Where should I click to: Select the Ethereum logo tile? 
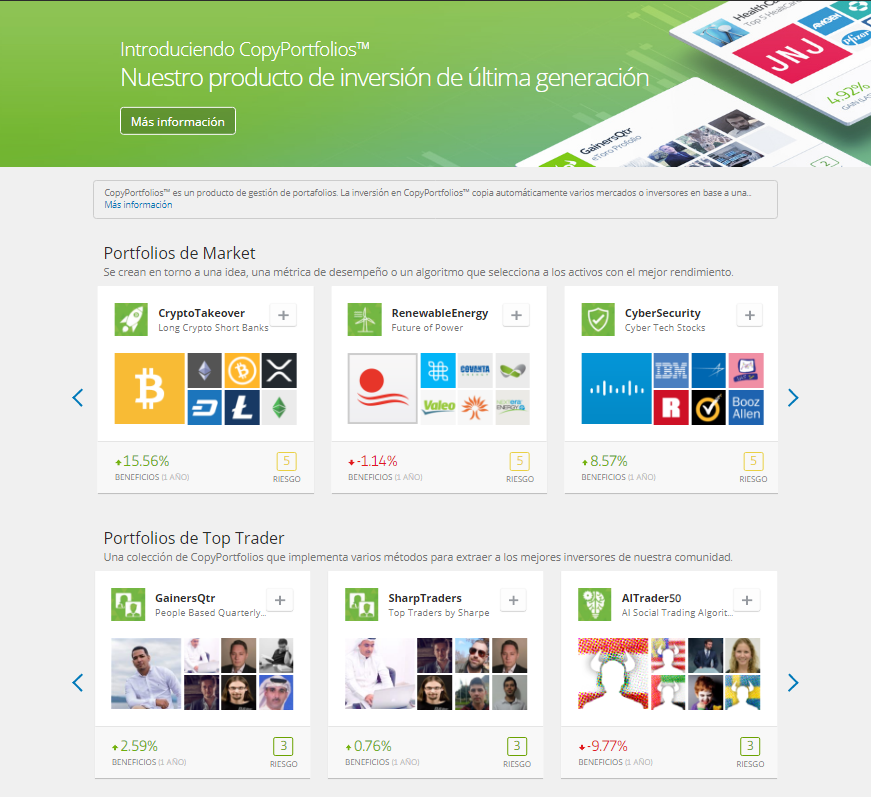tap(205, 370)
